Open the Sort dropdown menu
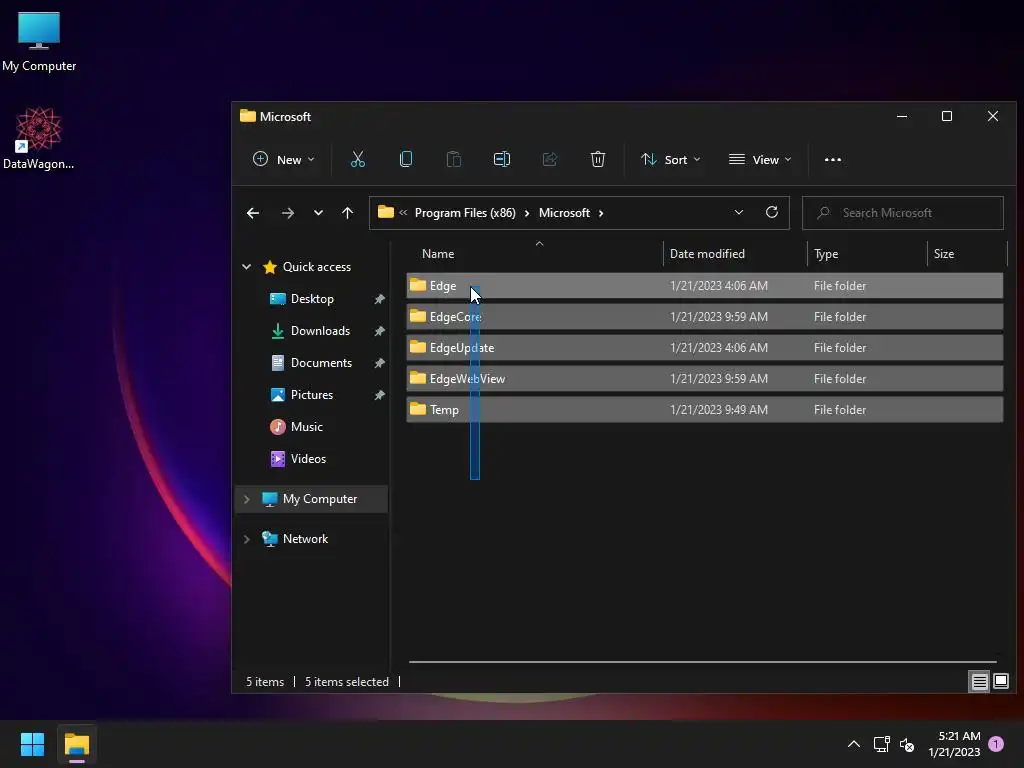Viewport: 1024px width, 768px height. (x=671, y=159)
